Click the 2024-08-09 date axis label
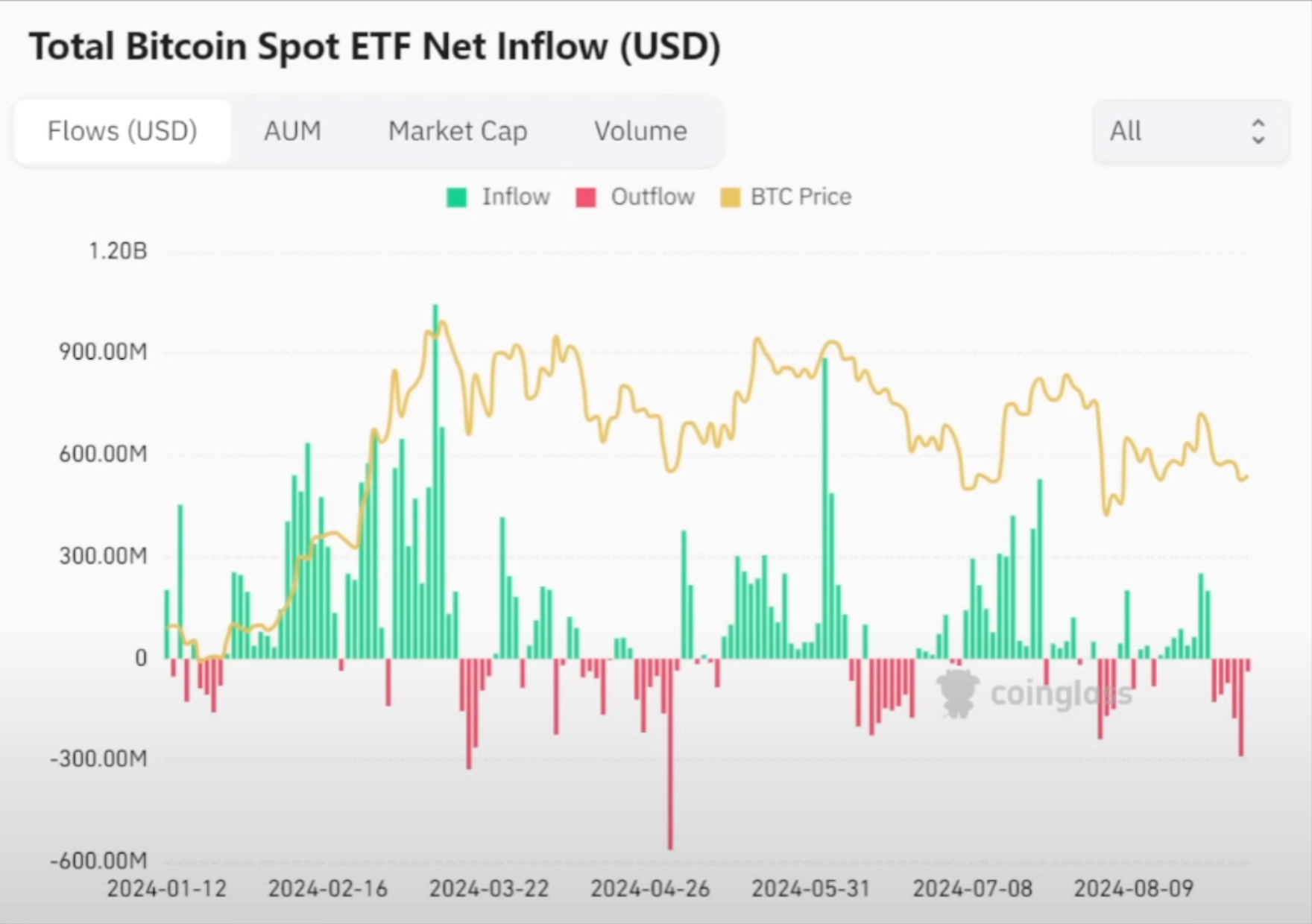This screenshot has width=1312, height=924. click(x=1134, y=889)
